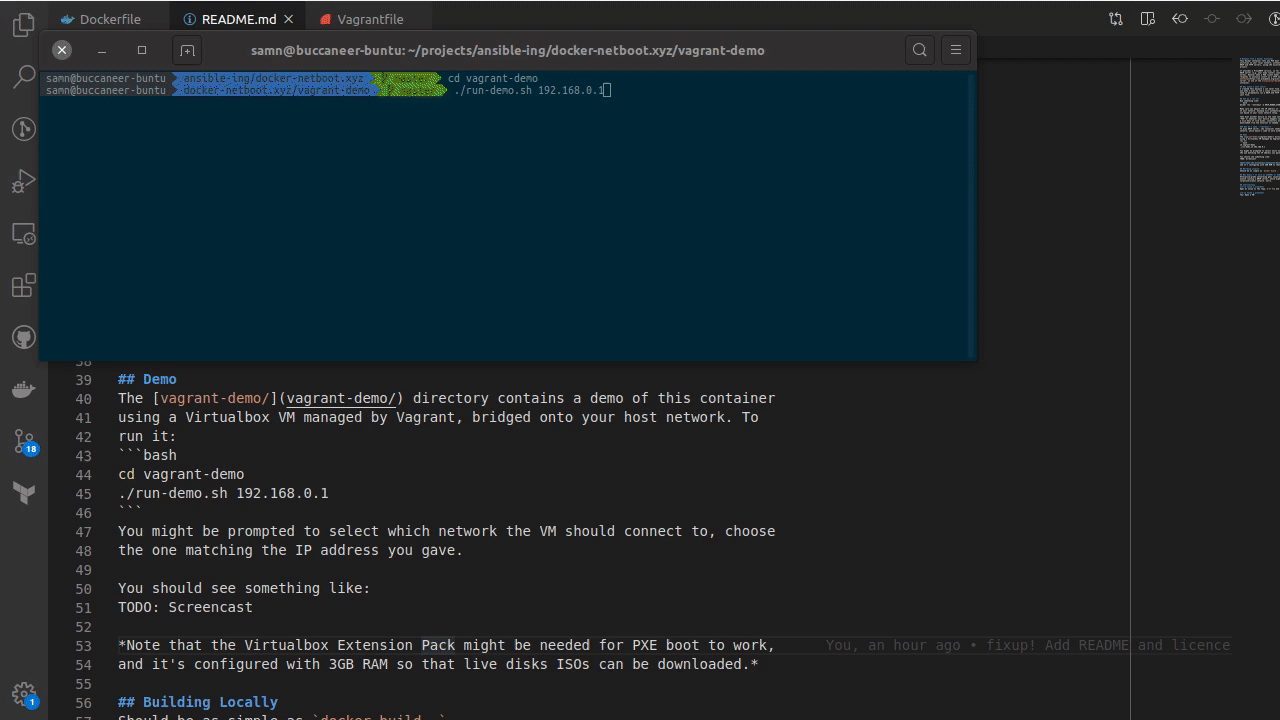Open the Docker extension view
Screen dimensions: 1280x720
[x=23, y=389]
